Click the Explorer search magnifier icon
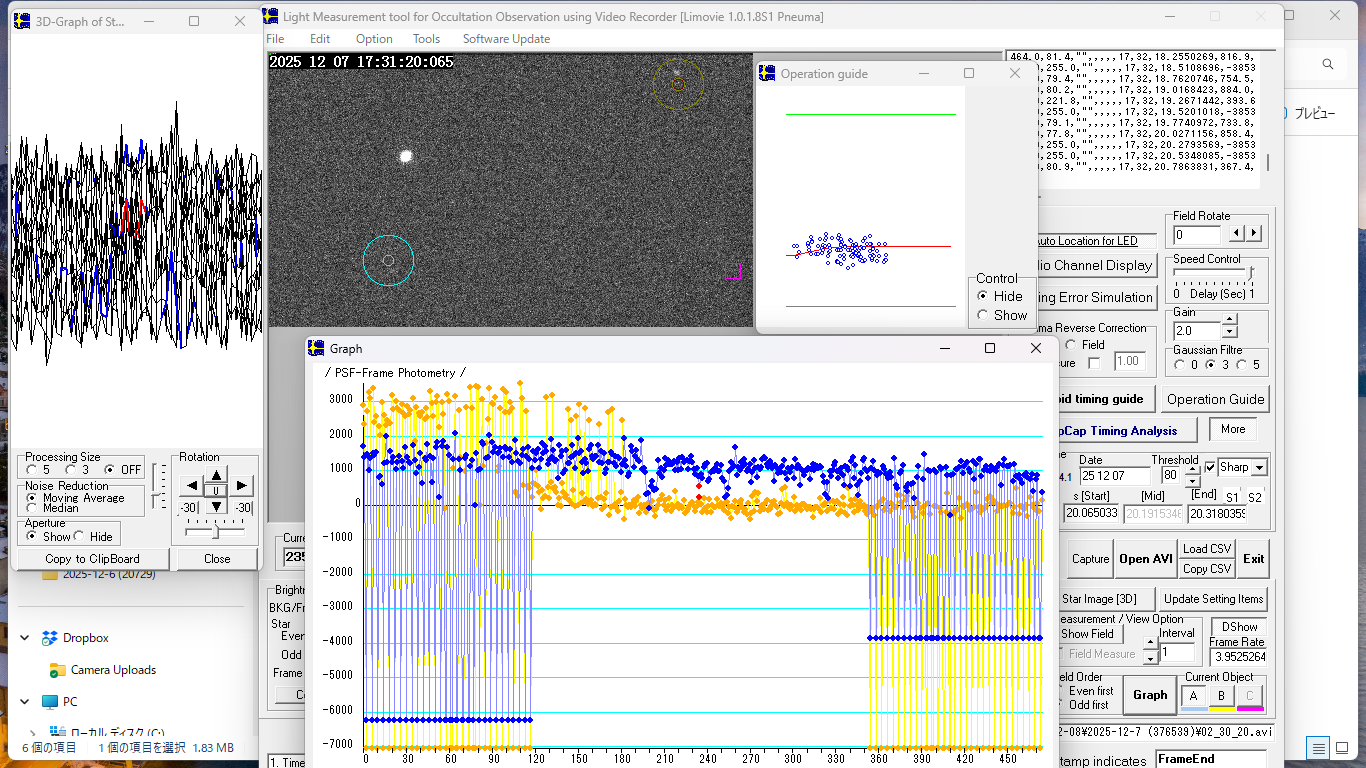This screenshot has height=768, width=1366. click(1328, 64)
